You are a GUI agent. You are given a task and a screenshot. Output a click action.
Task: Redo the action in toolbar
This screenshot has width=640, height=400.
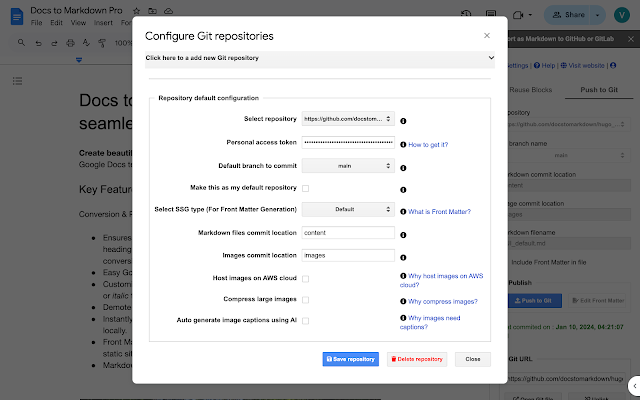click(x=54, y=43)
